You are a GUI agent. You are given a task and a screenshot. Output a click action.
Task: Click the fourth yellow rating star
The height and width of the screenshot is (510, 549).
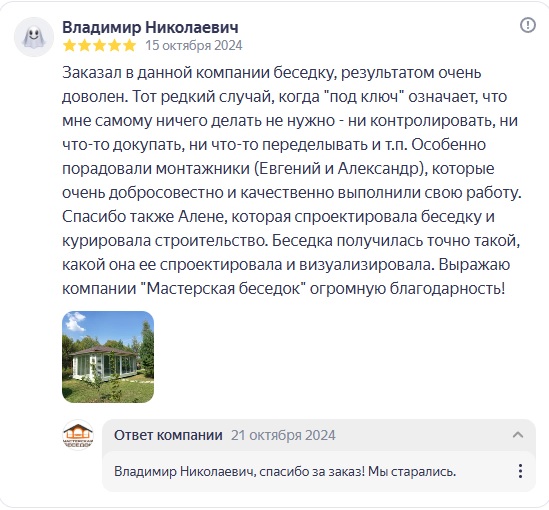tap(114, 46)
